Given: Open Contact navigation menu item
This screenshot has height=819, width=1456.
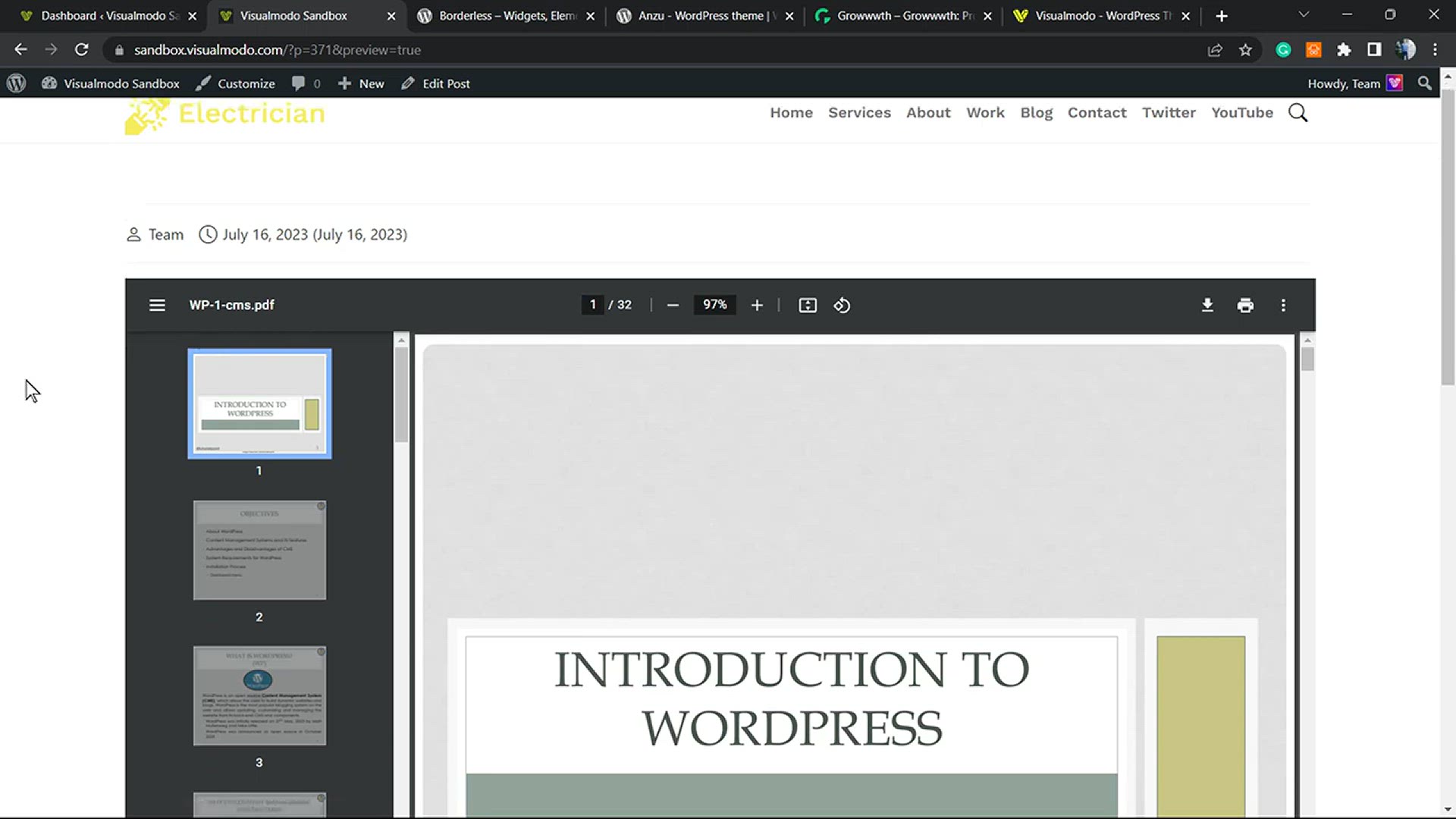Looking at the screenshot, I should pyautogui.click(x=1097, y=112).
